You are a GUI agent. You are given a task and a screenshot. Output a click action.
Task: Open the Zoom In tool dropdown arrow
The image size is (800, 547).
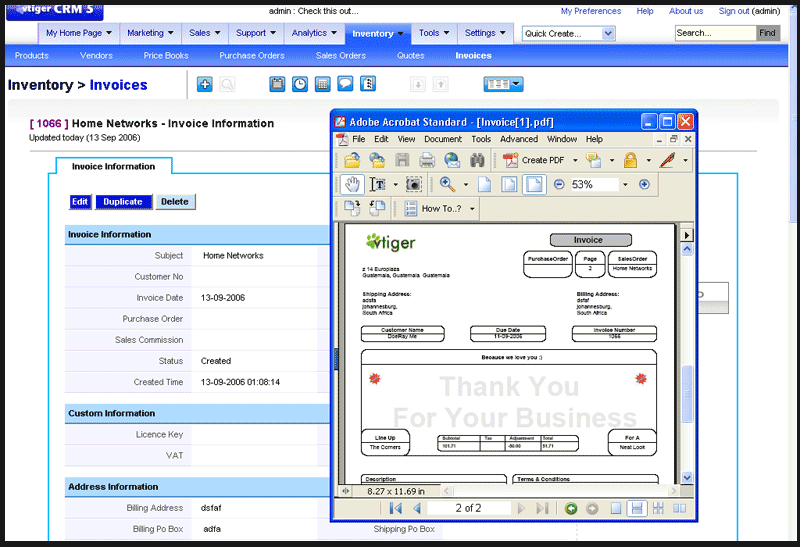coord(466,184)
